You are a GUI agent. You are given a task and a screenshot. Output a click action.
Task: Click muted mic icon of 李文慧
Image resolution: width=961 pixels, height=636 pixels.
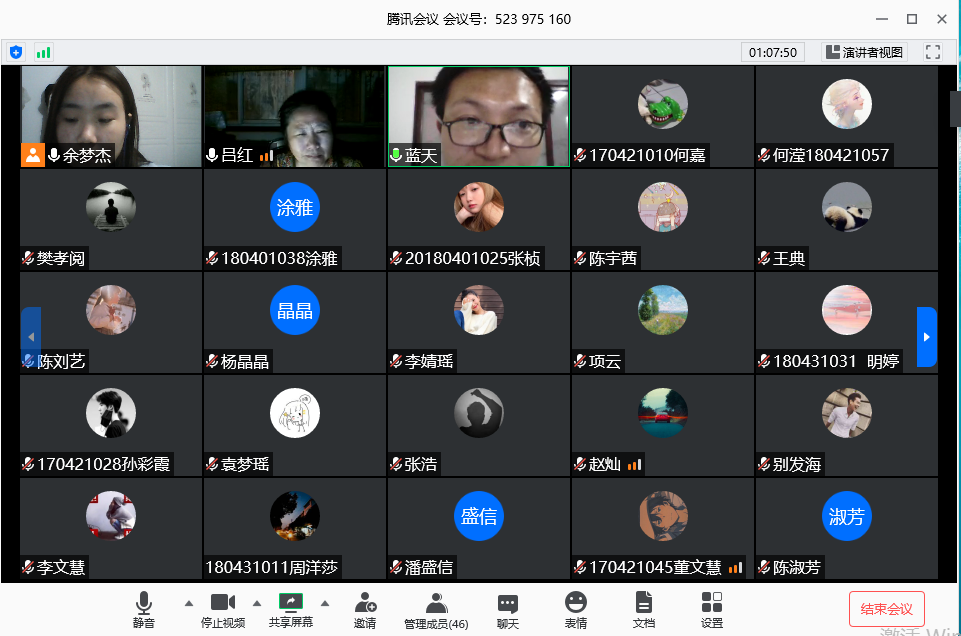28,567
